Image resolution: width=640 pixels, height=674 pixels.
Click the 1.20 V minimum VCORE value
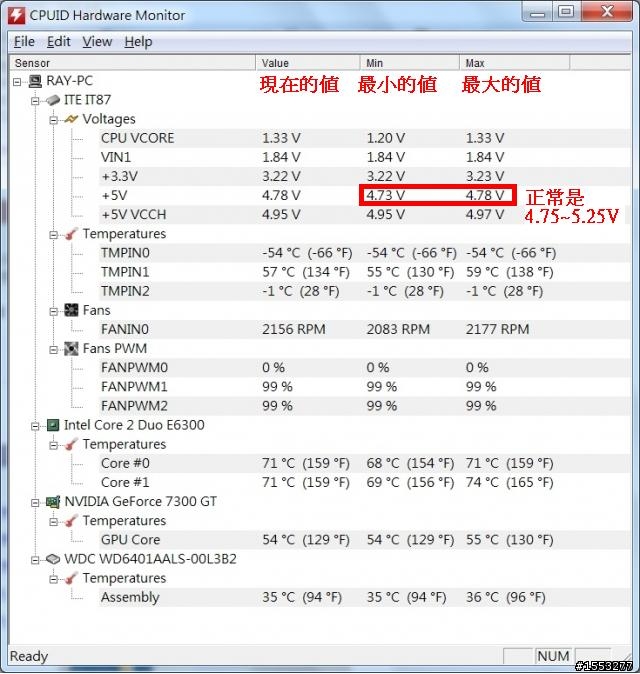click(386, 138)
